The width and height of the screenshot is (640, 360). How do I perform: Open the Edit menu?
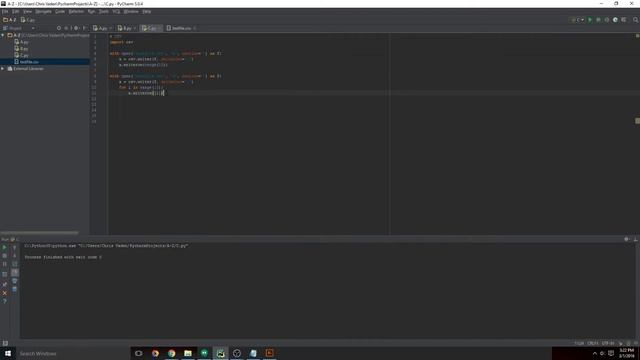point(16,11)
